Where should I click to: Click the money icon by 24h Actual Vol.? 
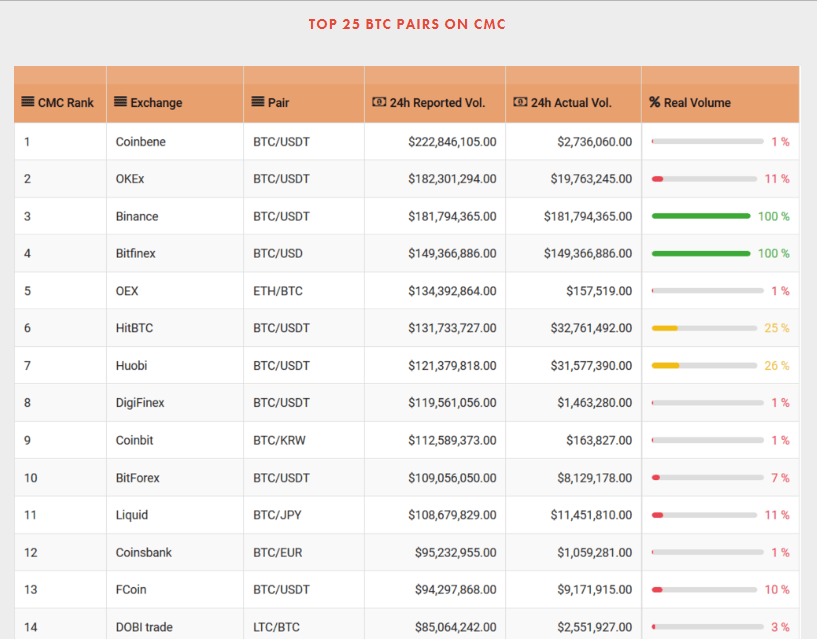click(x=520, y=102)
